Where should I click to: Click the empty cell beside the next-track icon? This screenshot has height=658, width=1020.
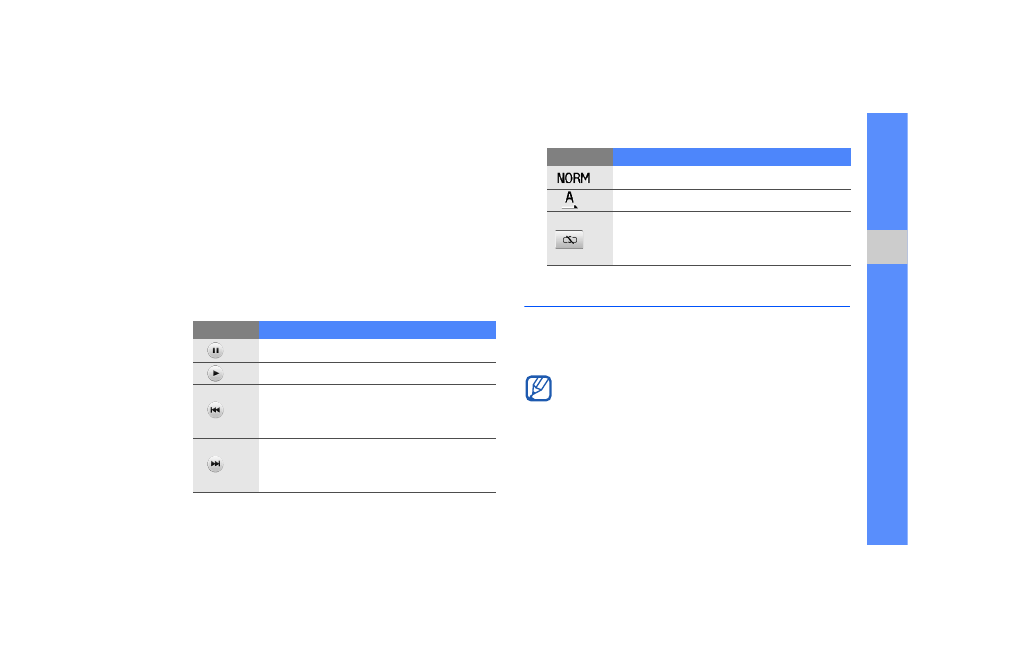pos(377,466)
